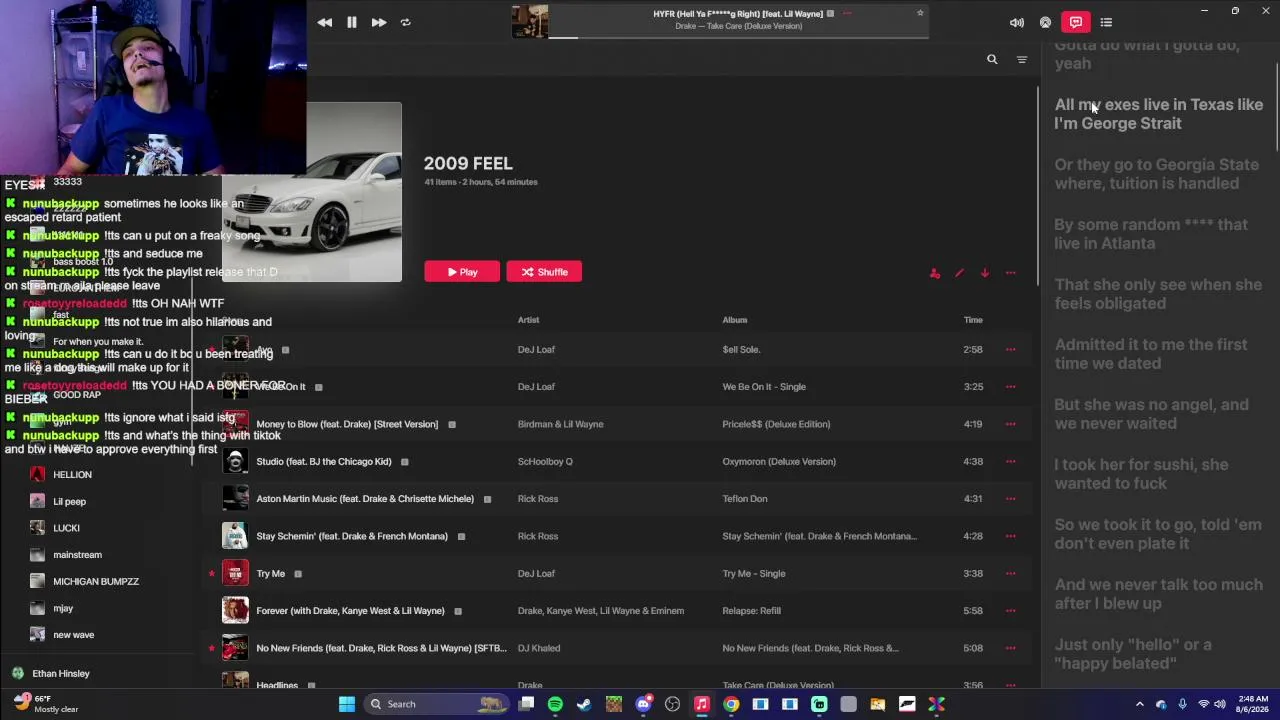Open Steam from the taskbar
The width and height of the screenshot is (1280, 720).
[584, 704]
